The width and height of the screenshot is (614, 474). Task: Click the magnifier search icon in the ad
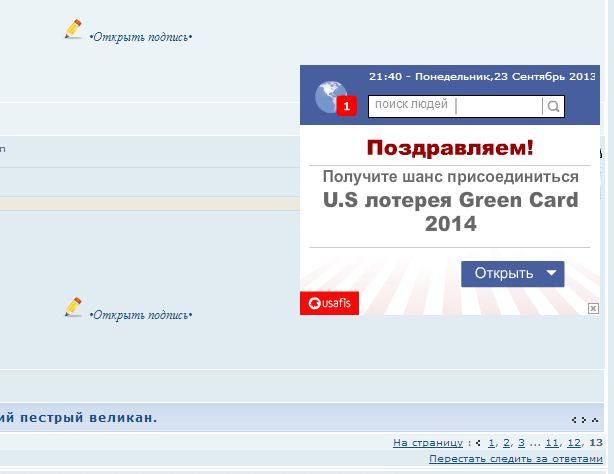tap(553, 106)
